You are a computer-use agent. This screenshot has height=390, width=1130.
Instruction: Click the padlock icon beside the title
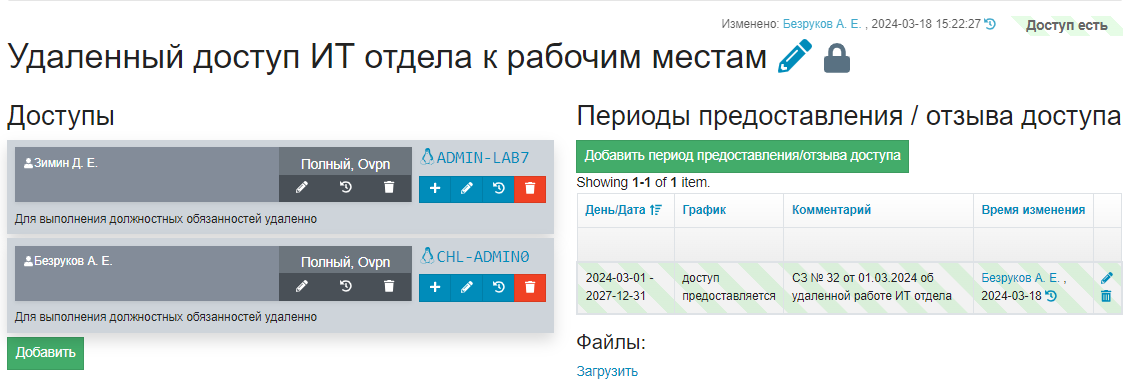(x=837, y=58)
